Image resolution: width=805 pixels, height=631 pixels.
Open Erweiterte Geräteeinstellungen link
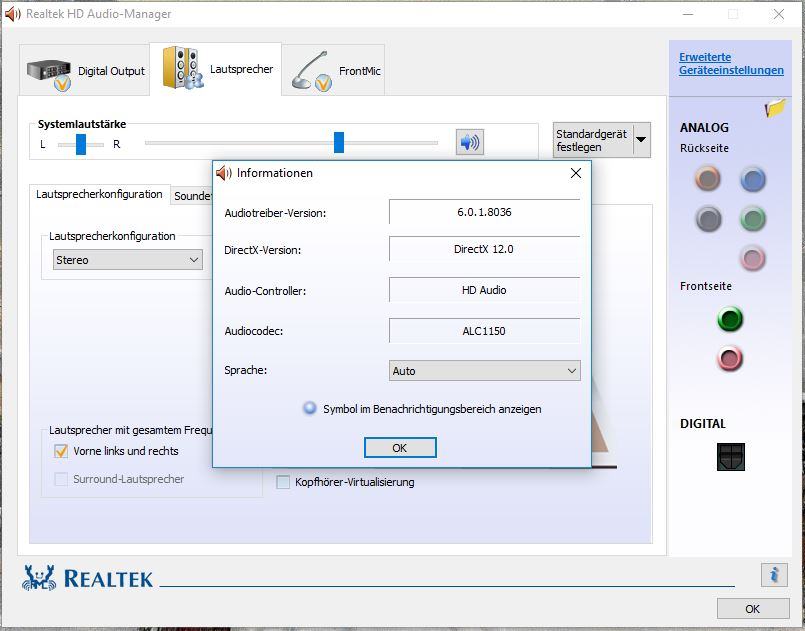[731, 64]
